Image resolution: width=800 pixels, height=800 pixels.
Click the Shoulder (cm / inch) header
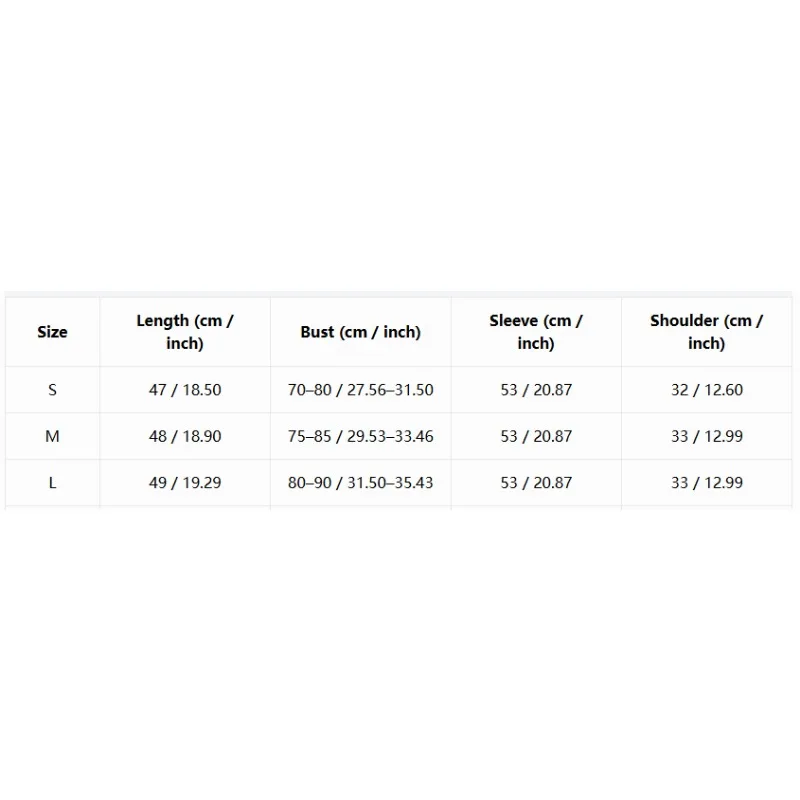707,332
